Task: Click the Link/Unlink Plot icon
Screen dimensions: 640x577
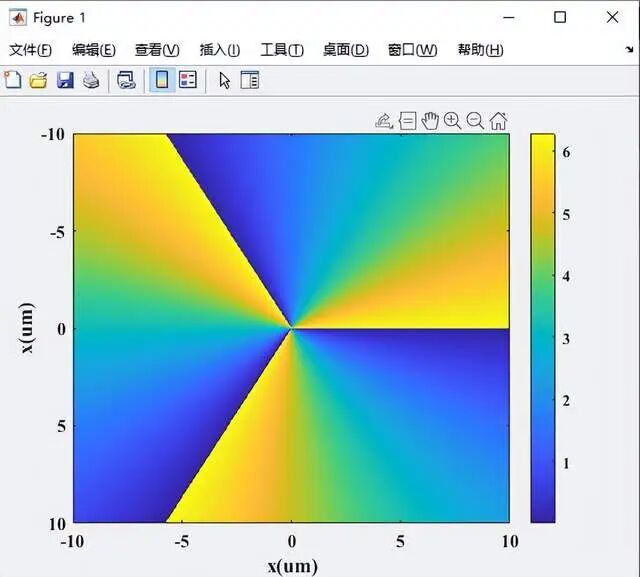Action: click(126, 80)
